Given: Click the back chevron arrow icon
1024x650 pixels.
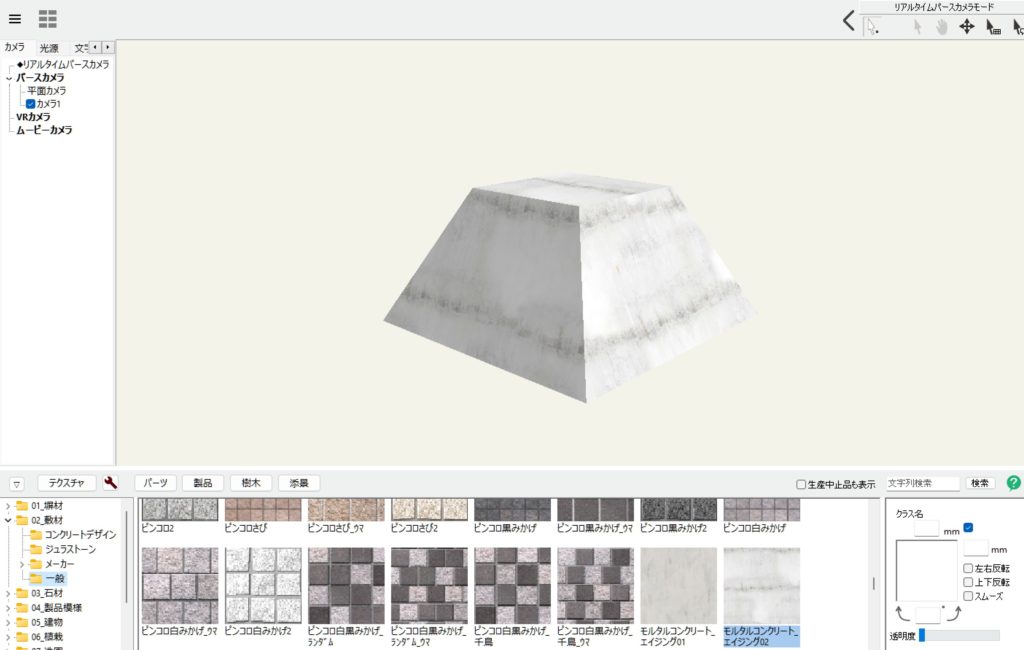Looking at the screenshot, I should click(x=848, y=21).
